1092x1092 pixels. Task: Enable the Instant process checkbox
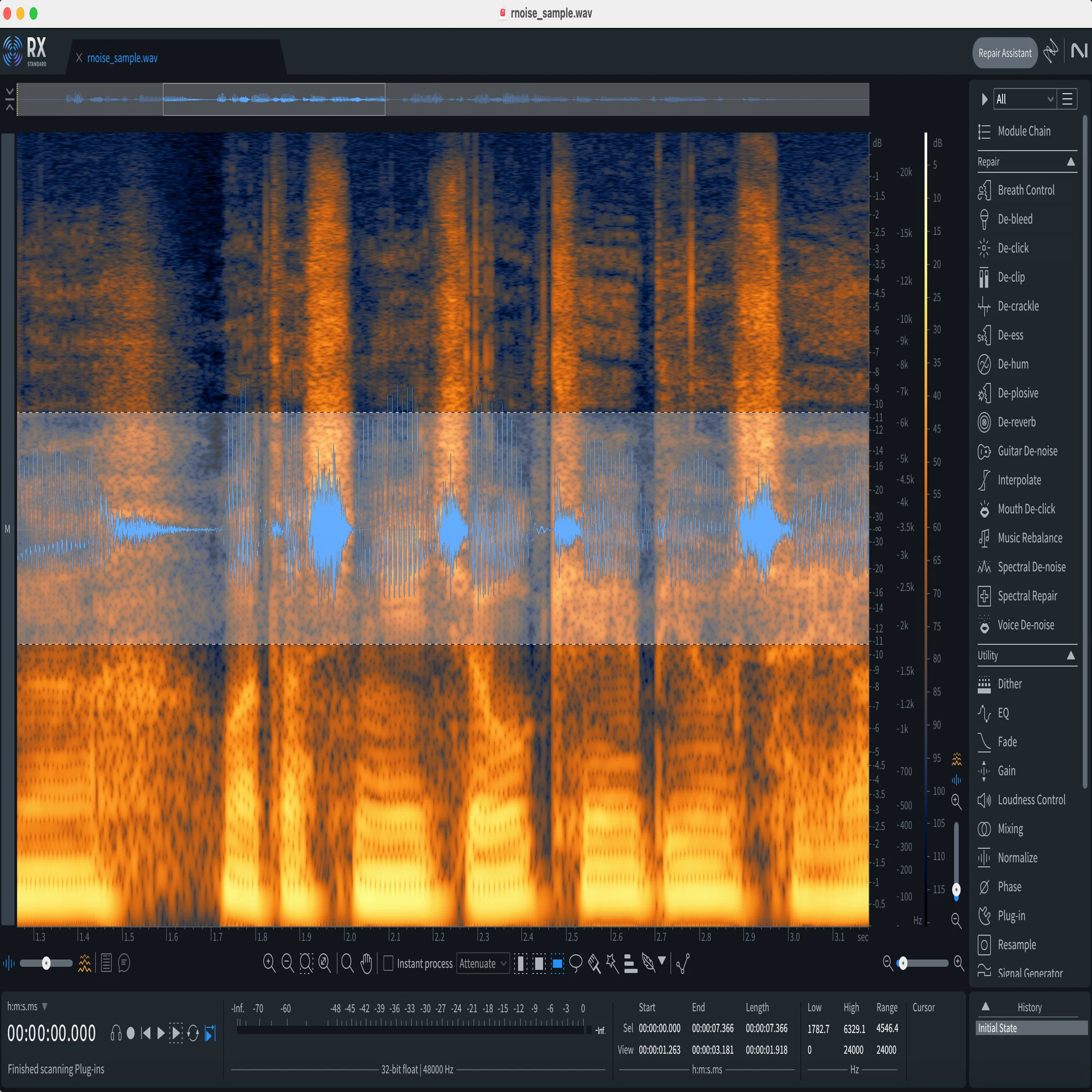point(388,963)
